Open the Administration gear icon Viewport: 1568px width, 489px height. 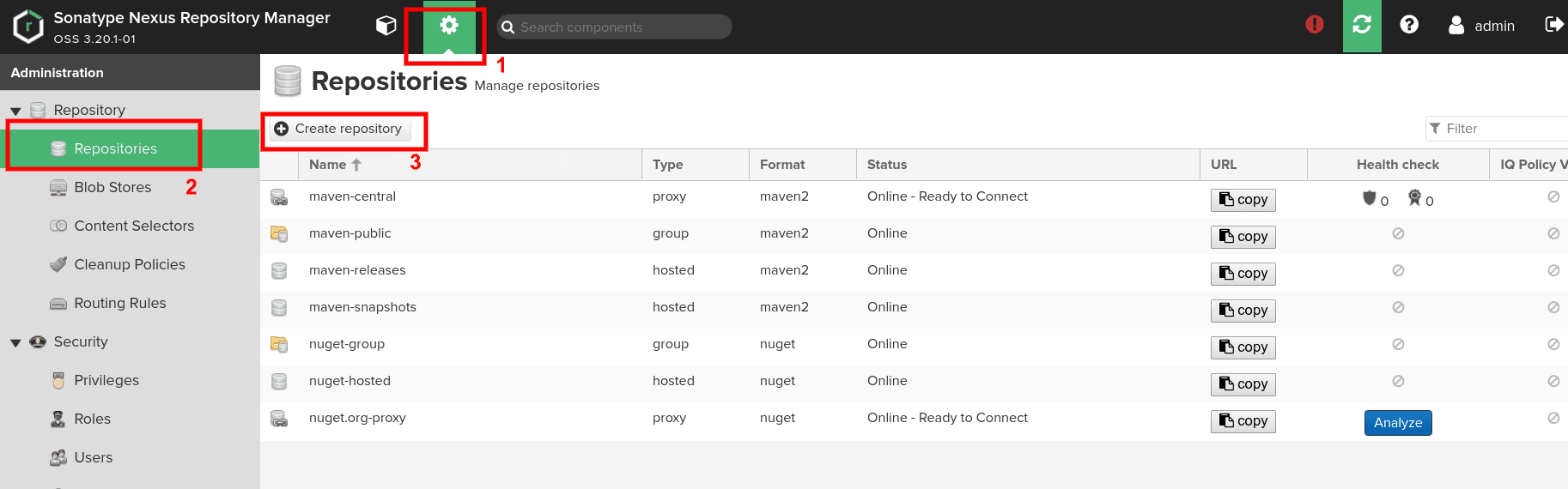click(x=449, y=27)
